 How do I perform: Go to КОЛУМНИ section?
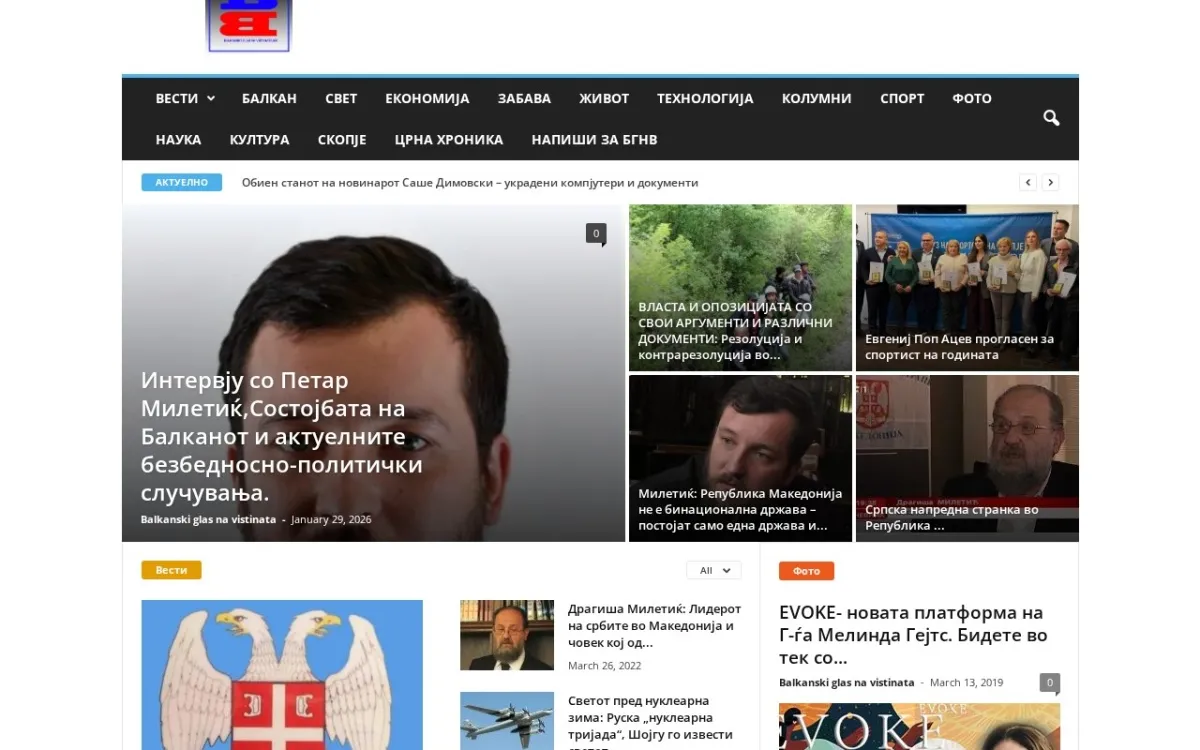point(817,98)
